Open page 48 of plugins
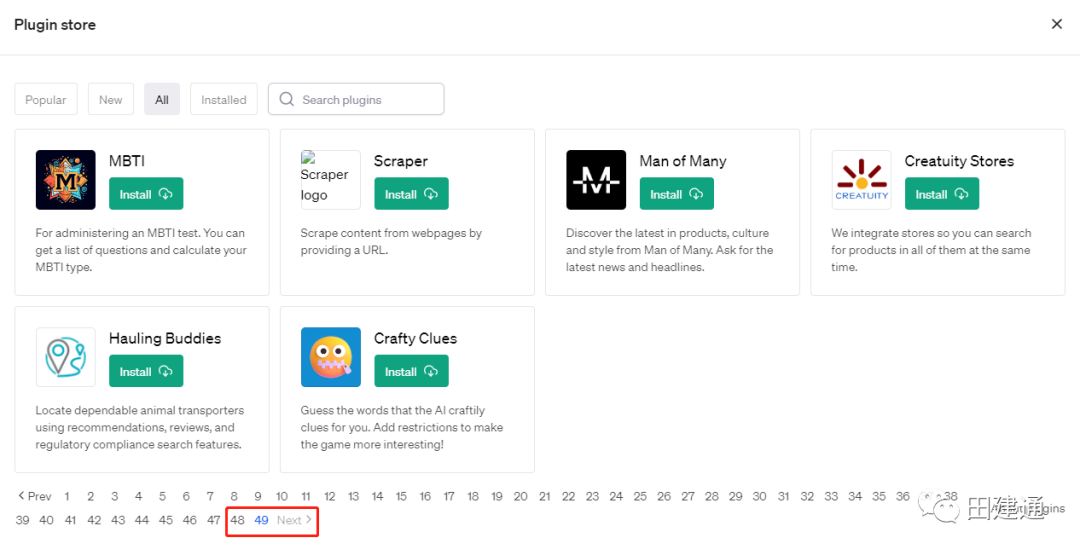Image resolution: width=1080 pixels, height=555 pixels. coord(237,520)
